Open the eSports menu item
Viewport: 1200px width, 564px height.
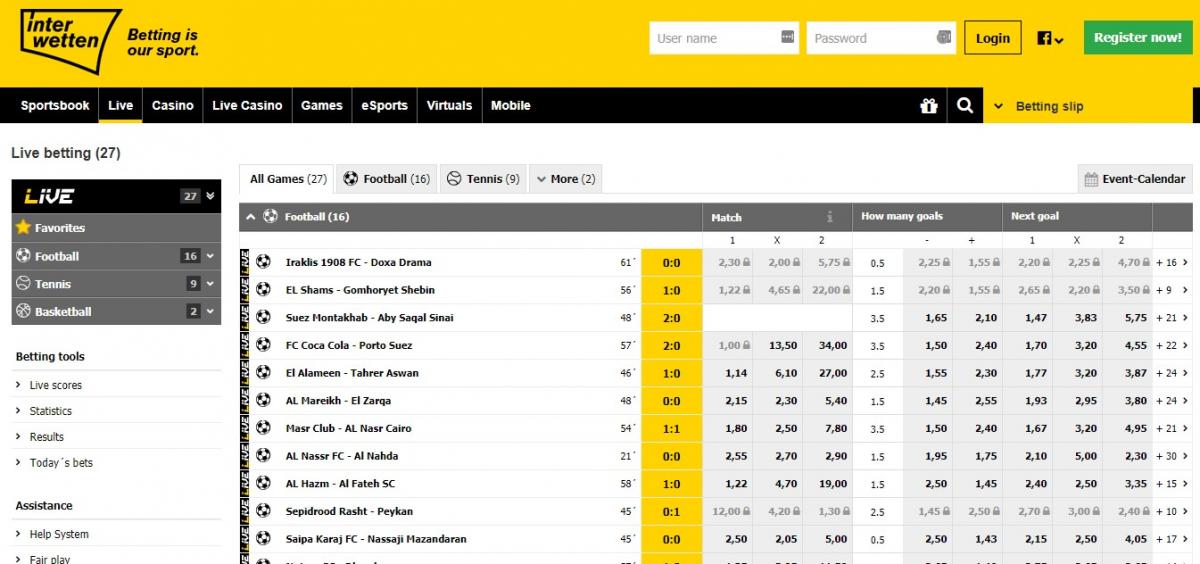click(385, 105)
